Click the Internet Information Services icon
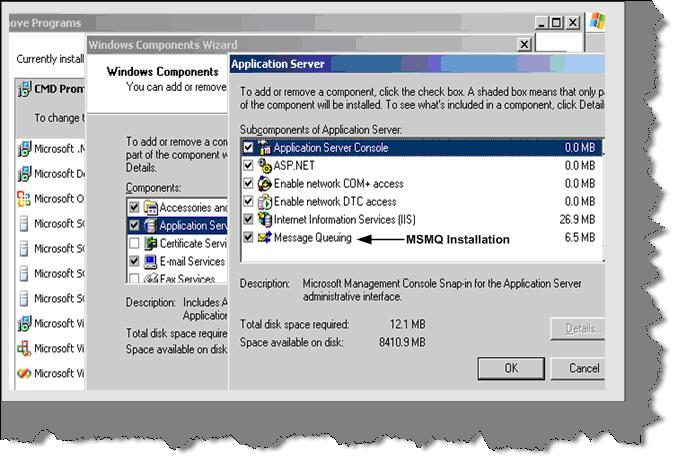This screenshot has height=457, width=674. (x=264, y=219)
